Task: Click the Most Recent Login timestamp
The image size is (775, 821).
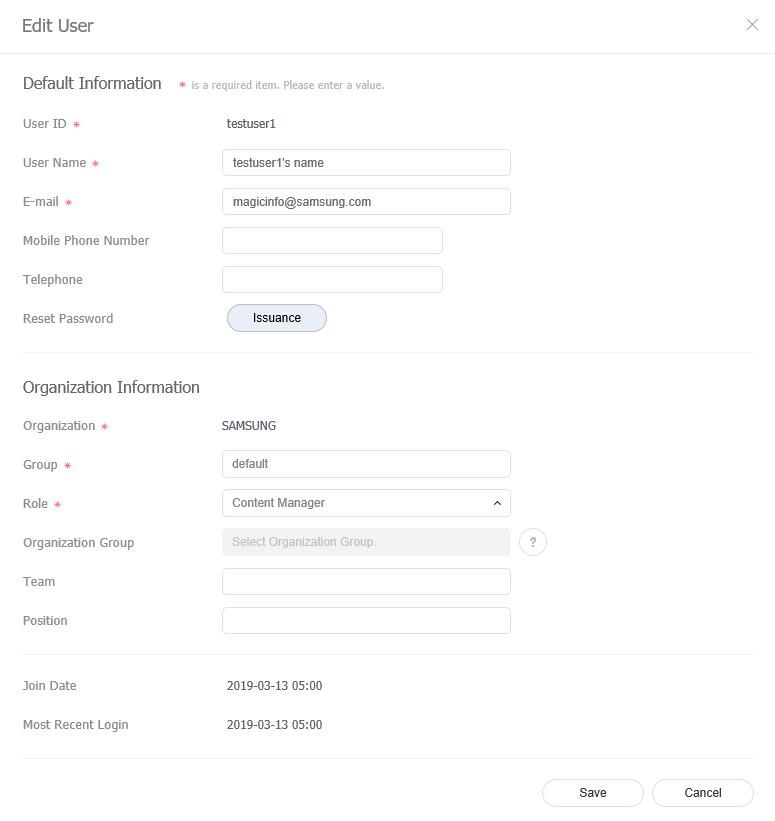Action: coord(274,724)
